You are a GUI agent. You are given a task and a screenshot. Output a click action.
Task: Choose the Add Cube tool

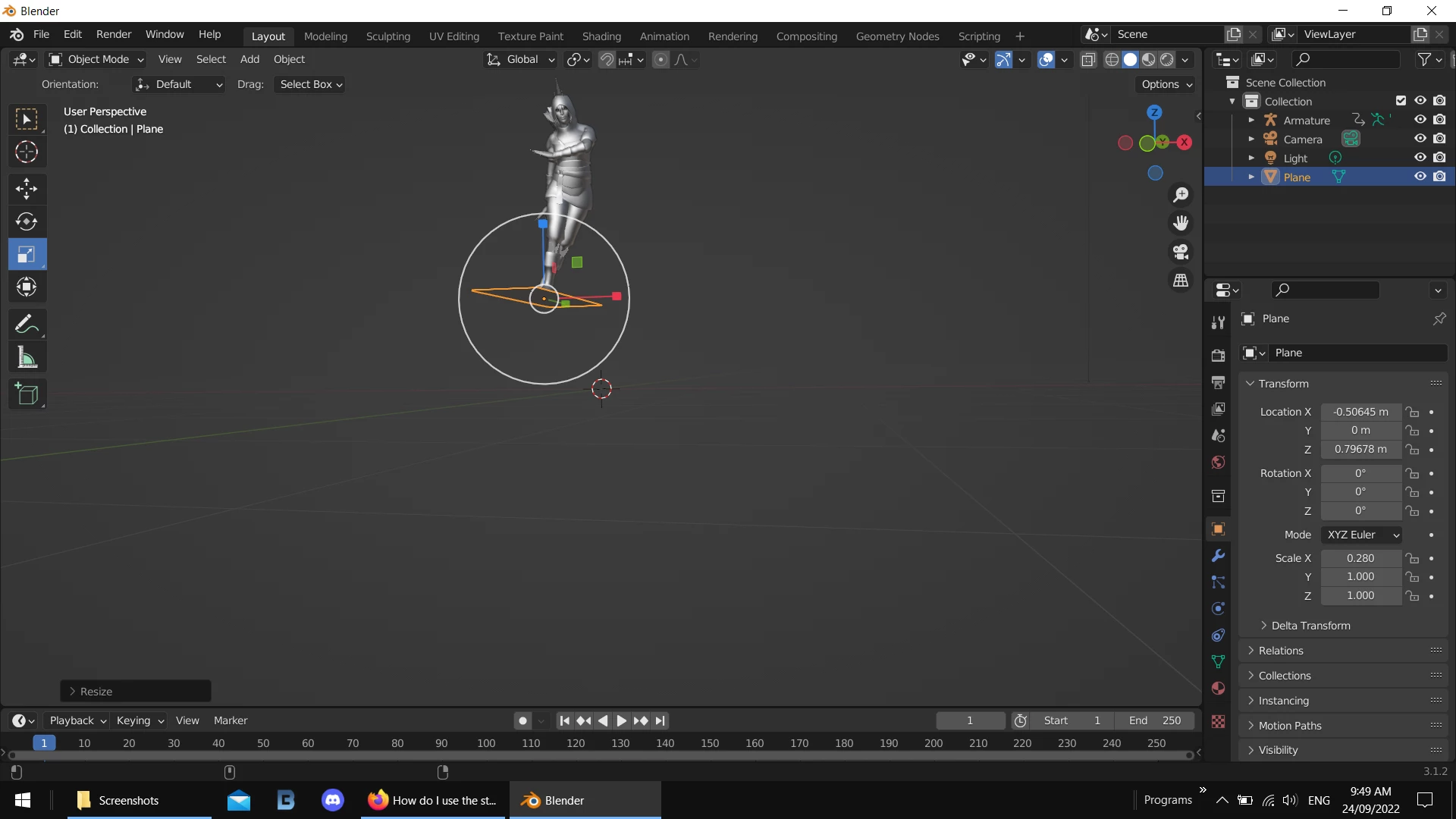pyautogui.click(x=27, y=394)
